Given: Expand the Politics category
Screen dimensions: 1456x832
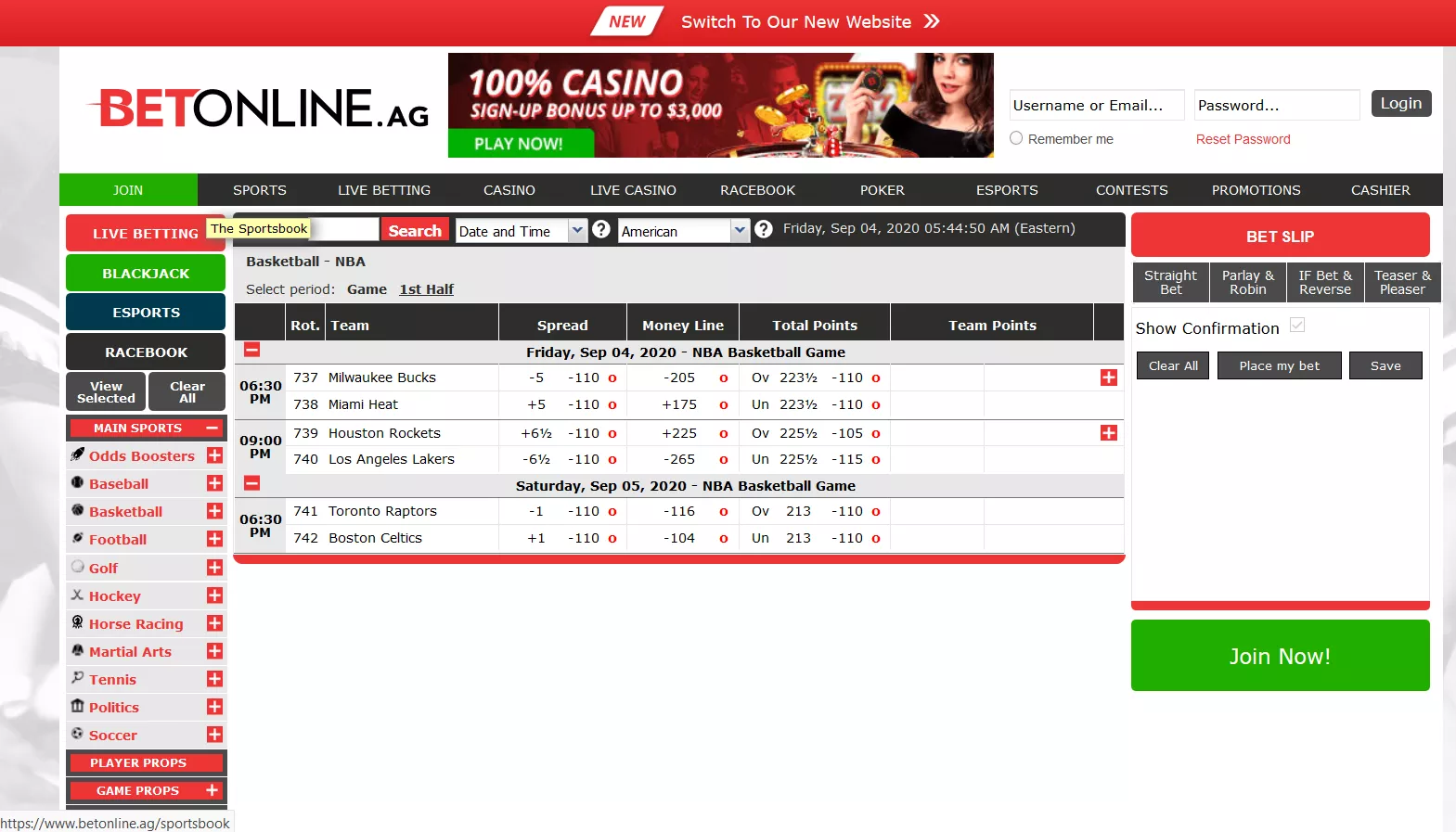Looking at the screenshot, I should coord(214,707).
